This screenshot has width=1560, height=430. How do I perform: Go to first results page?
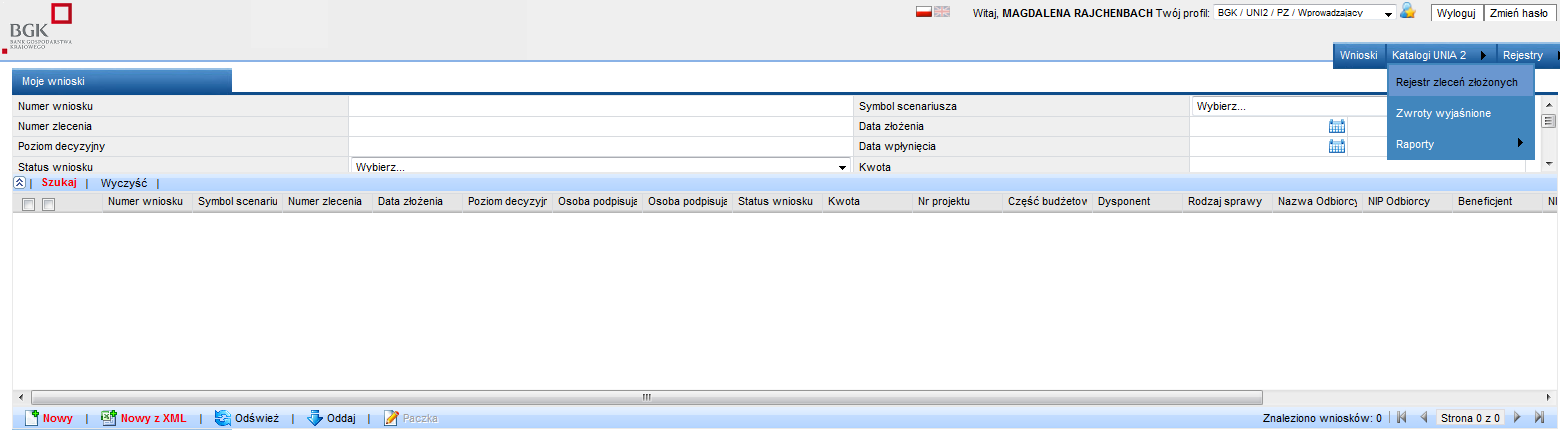(x=1402, y=418)
